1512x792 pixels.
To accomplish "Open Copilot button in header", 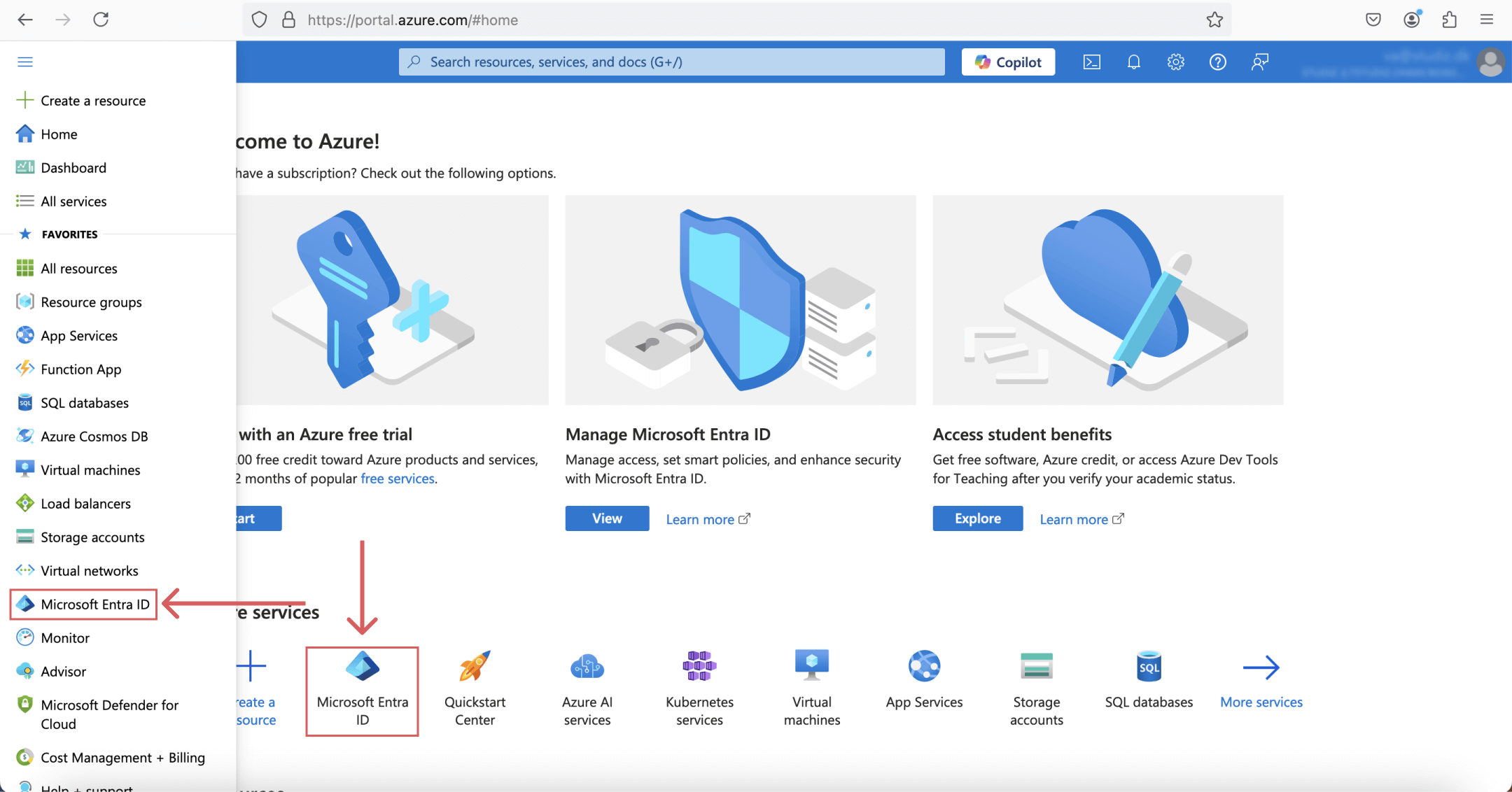I will pyautogui.click(x=1008, y=62).
